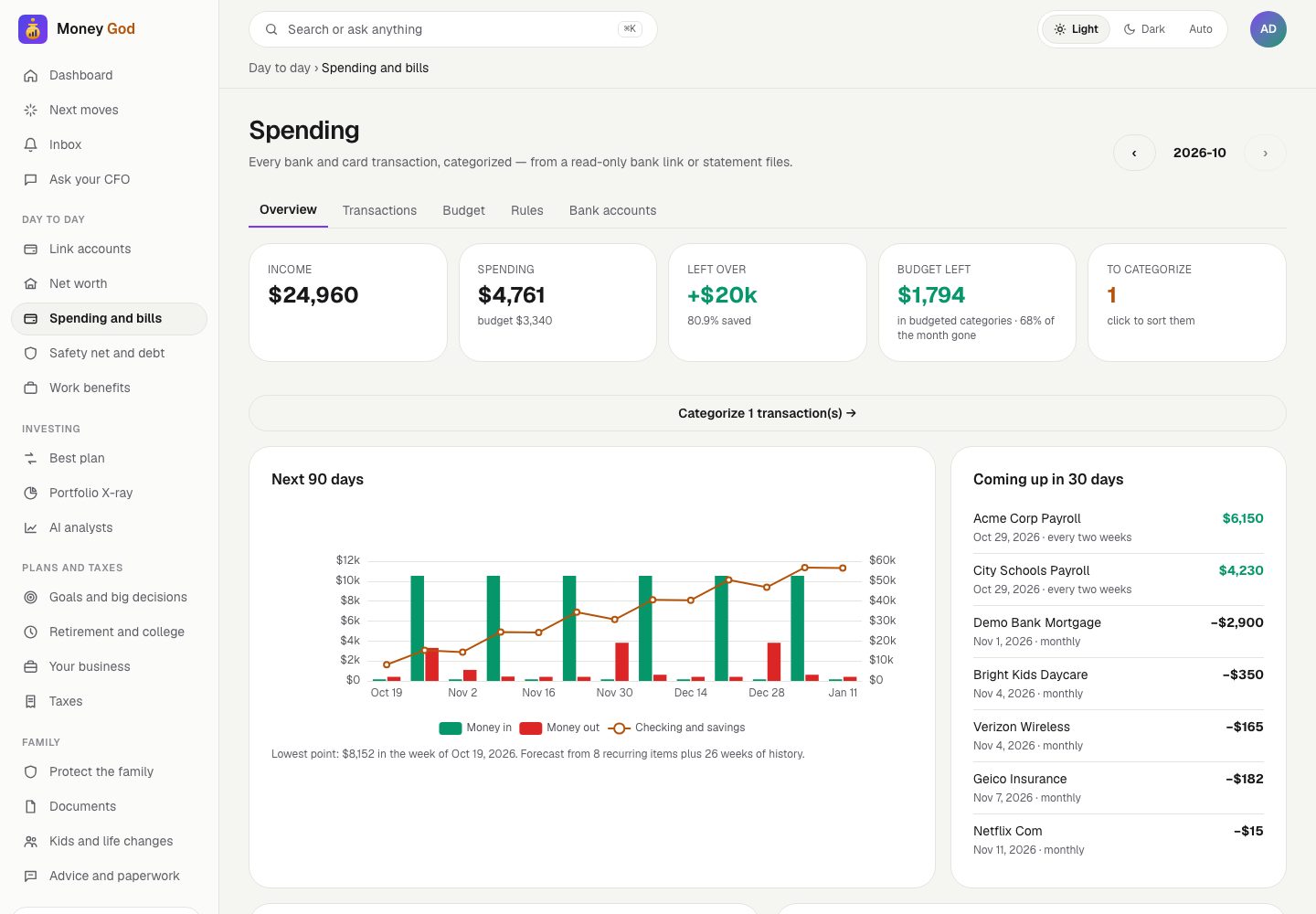The height and width of the screenshot is (914, 1316).
Task: Toggle the Money in chart legend
Action: pos(475,728)
